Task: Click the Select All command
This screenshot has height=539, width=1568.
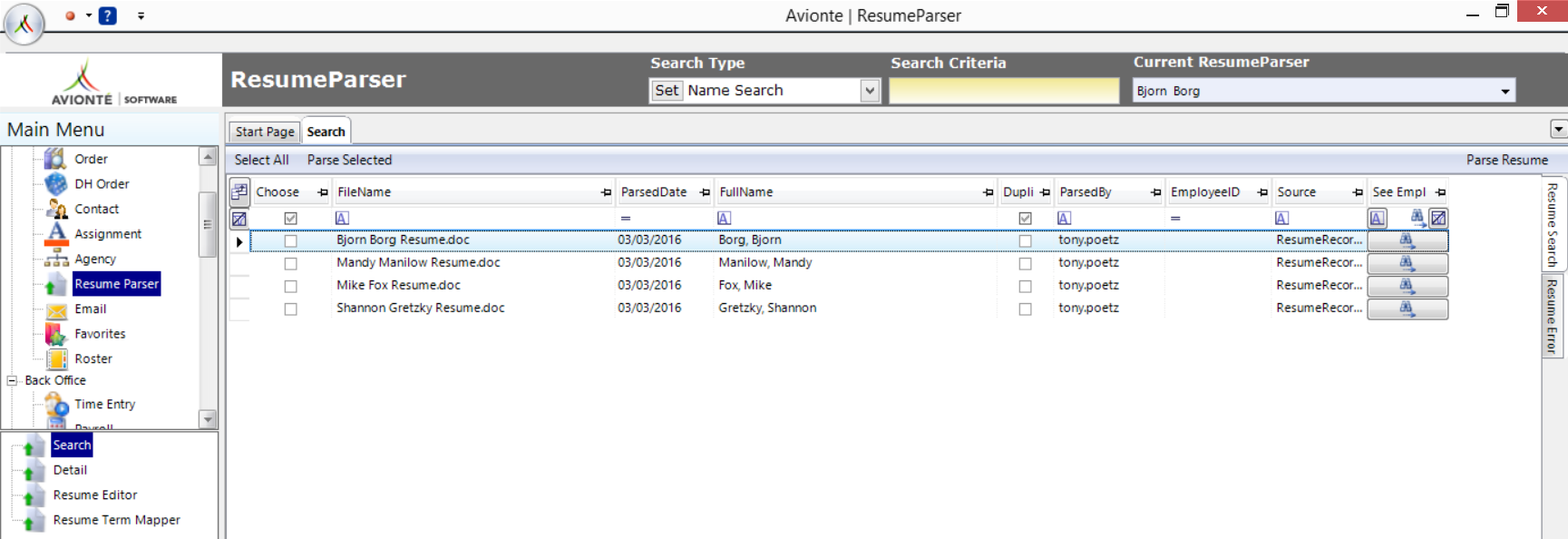Action: click(x=262, y=160)
